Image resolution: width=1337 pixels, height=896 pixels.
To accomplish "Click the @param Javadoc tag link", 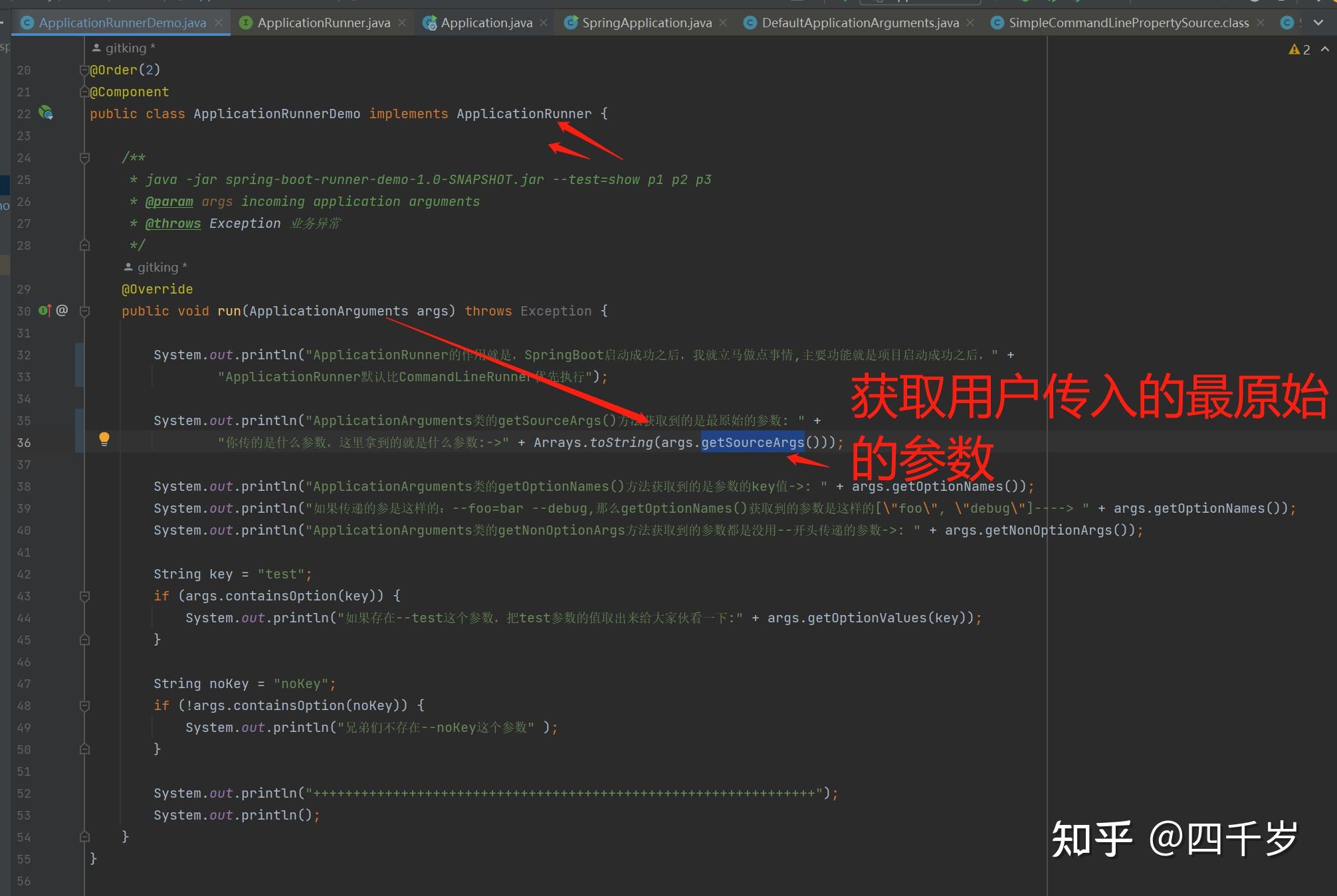I will point(169,201).
